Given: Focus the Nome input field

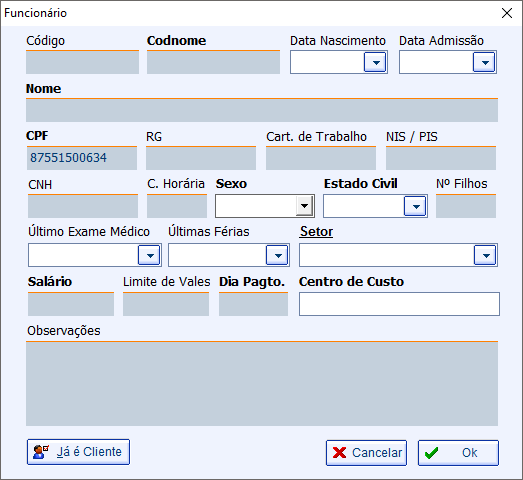Looking at the screenshot, I should 262,110.
